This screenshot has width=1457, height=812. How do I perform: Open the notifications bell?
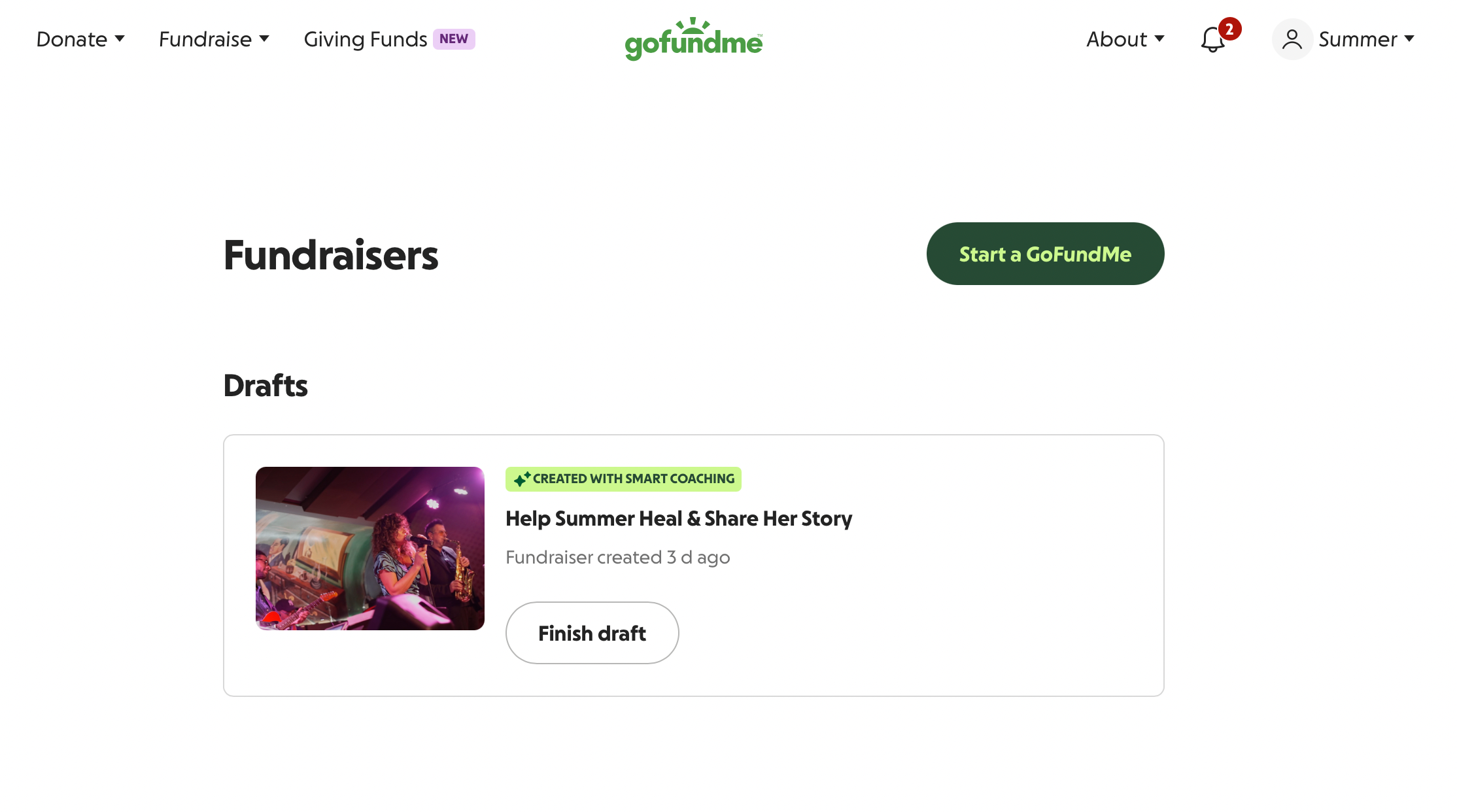pos(1212,41)
